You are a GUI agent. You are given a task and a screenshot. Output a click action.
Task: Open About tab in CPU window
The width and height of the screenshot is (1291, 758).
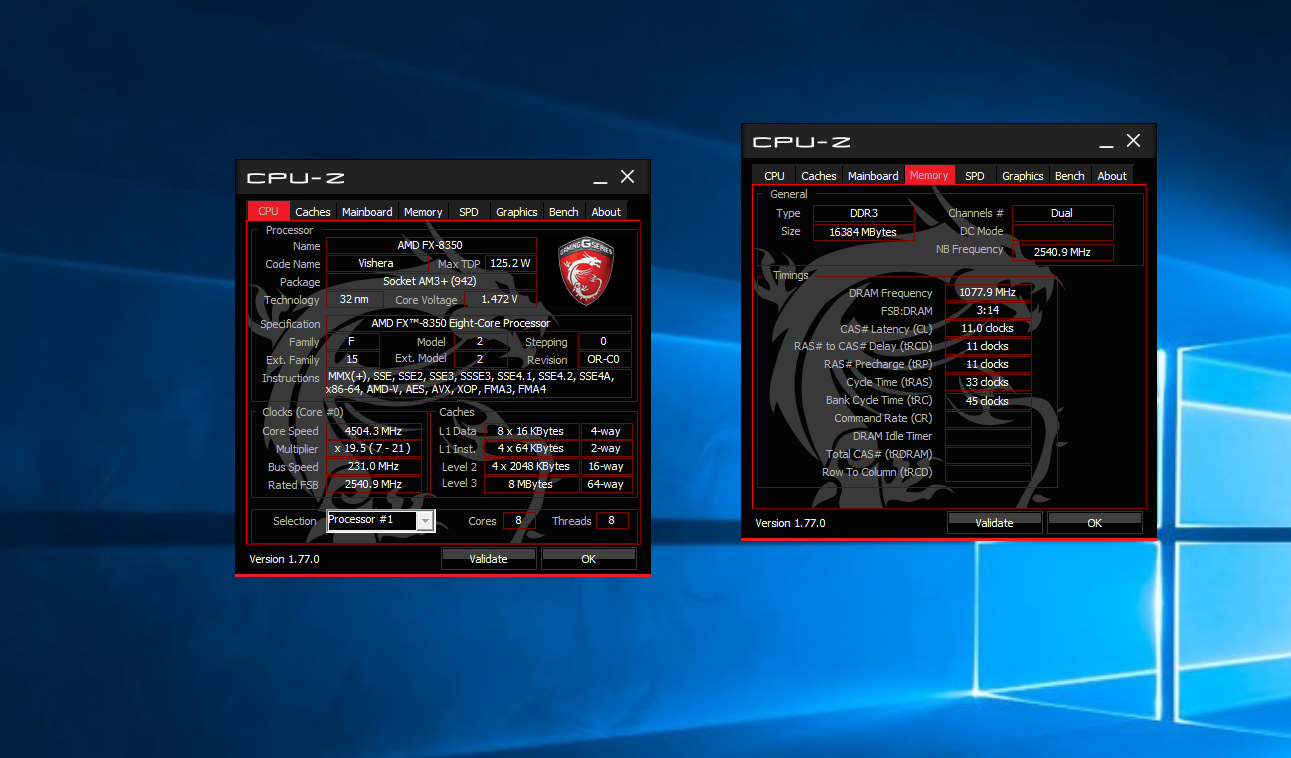[x=606, y=212]
